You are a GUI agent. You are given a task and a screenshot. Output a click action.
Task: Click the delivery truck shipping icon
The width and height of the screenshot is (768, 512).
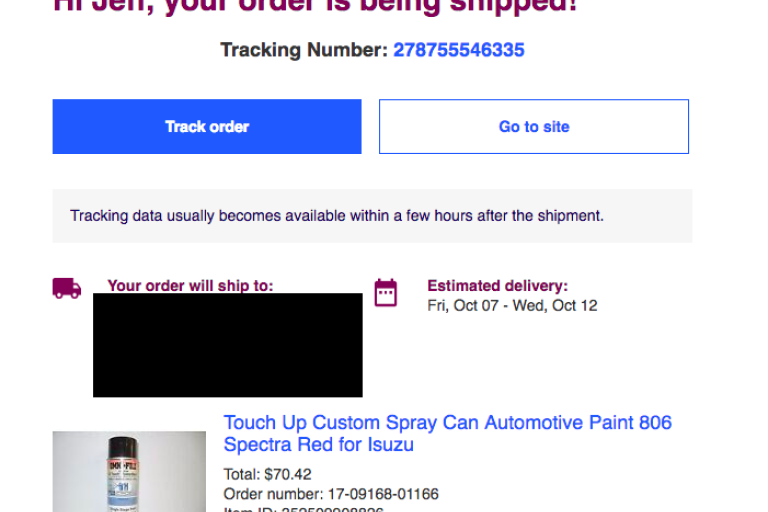click(x=67, y=289)
